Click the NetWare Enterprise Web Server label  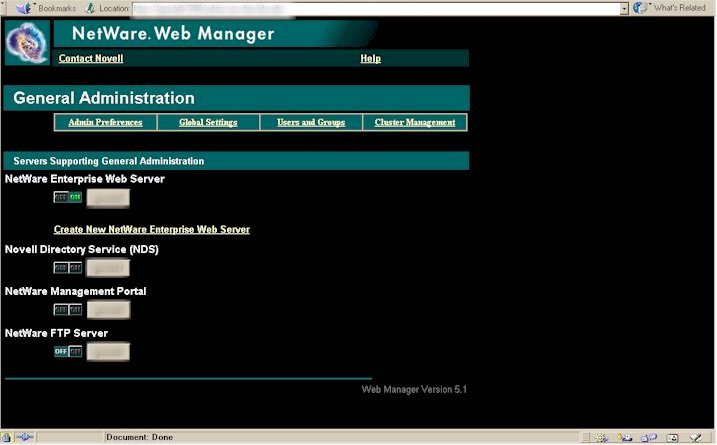pos(85,179)
